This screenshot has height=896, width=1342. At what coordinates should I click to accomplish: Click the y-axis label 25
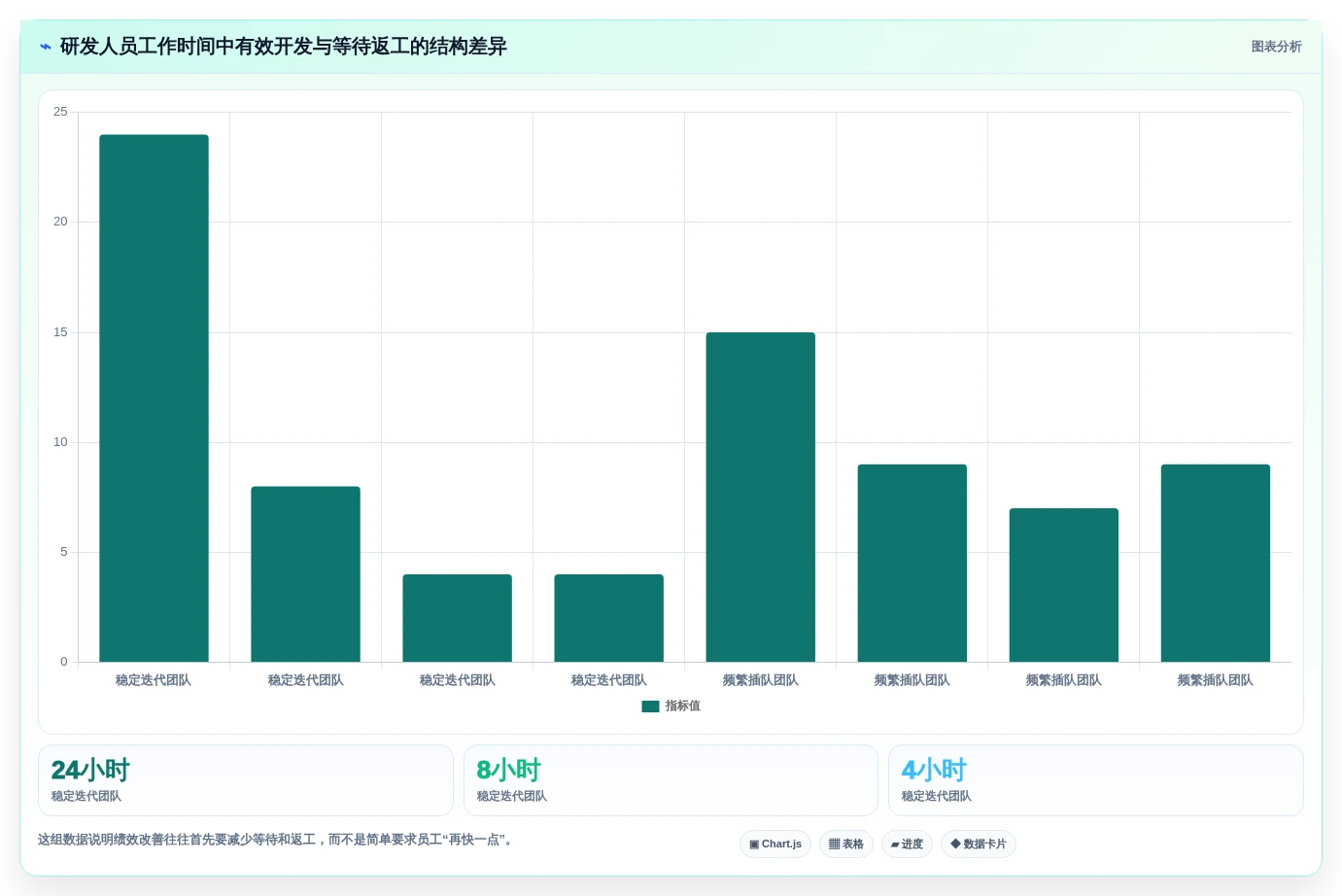60,112
